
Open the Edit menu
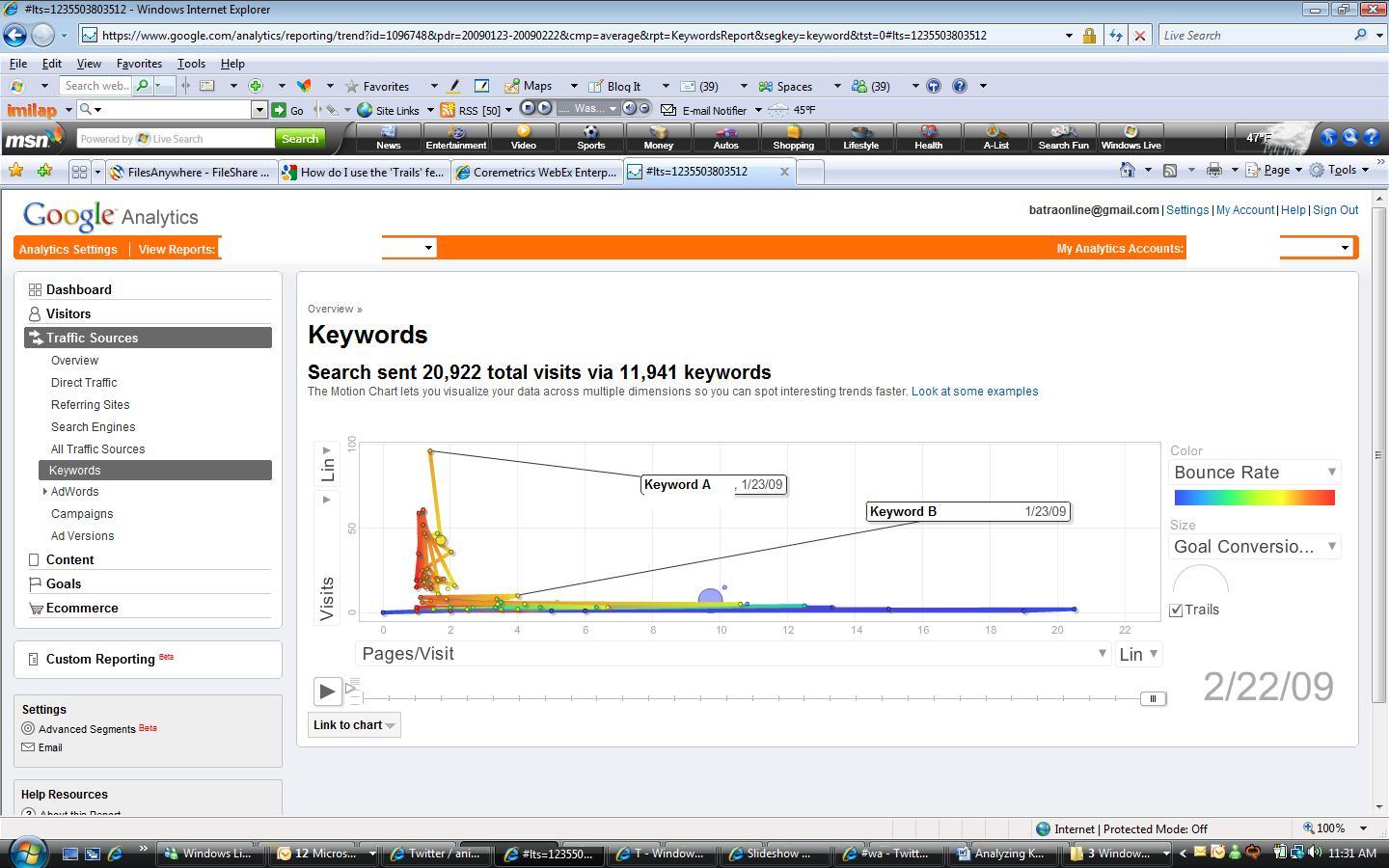(52, 64)
